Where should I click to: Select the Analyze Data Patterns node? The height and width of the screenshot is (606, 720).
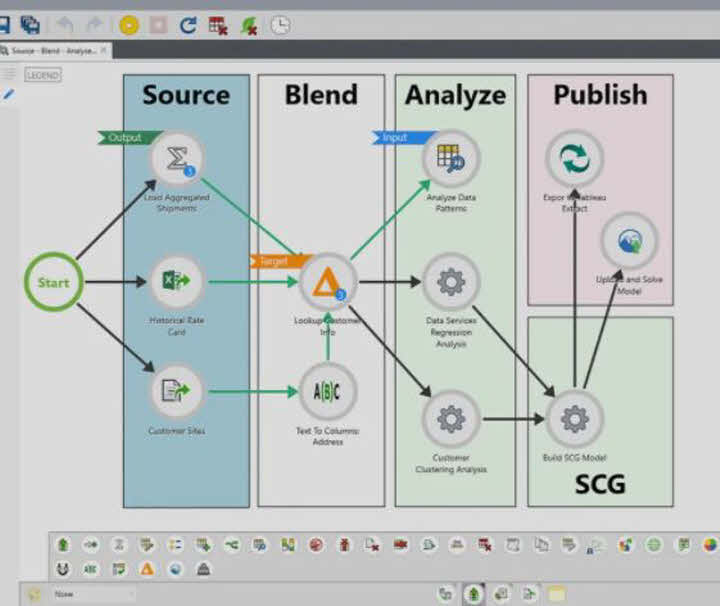point(451,159)
